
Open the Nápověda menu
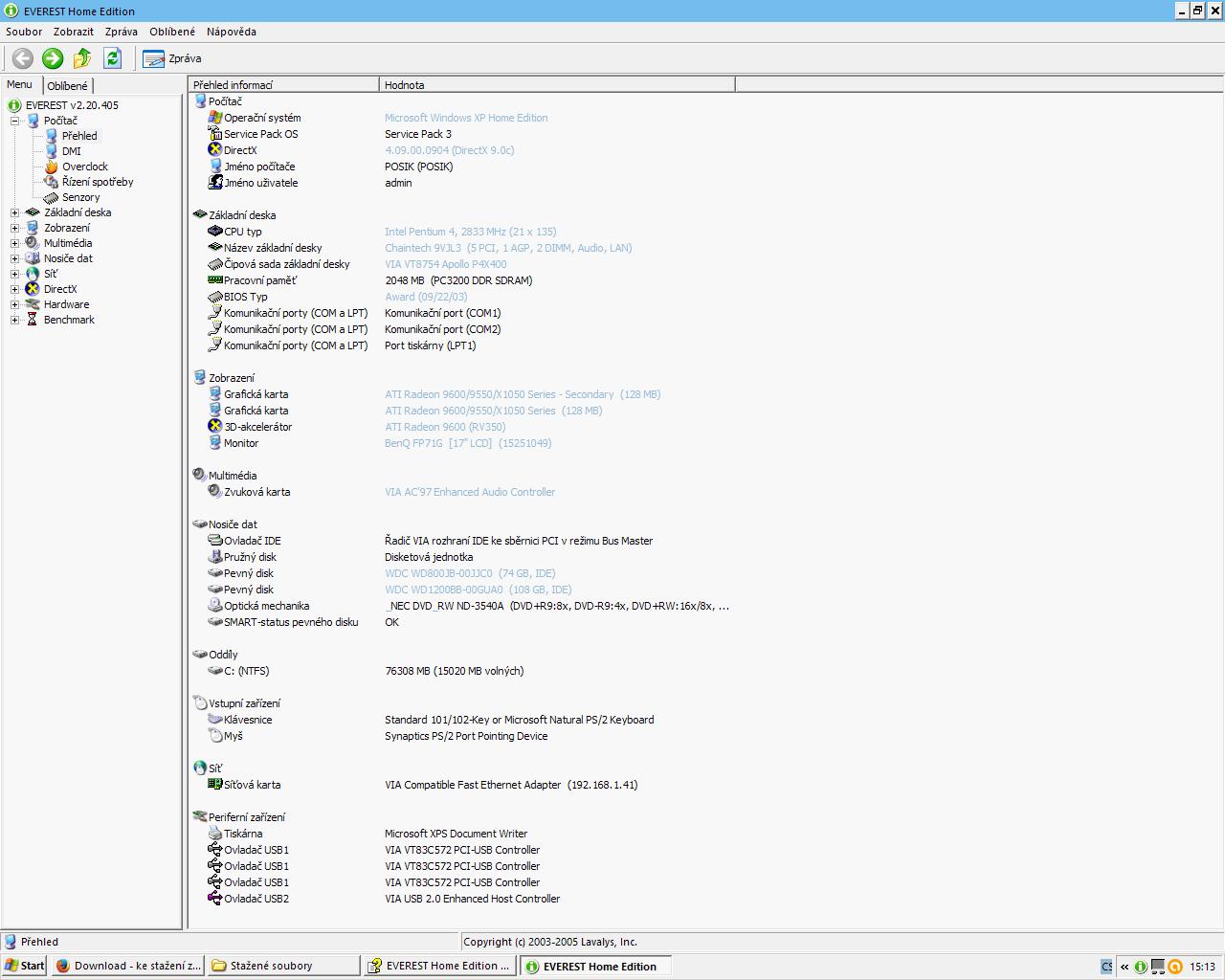232,32
